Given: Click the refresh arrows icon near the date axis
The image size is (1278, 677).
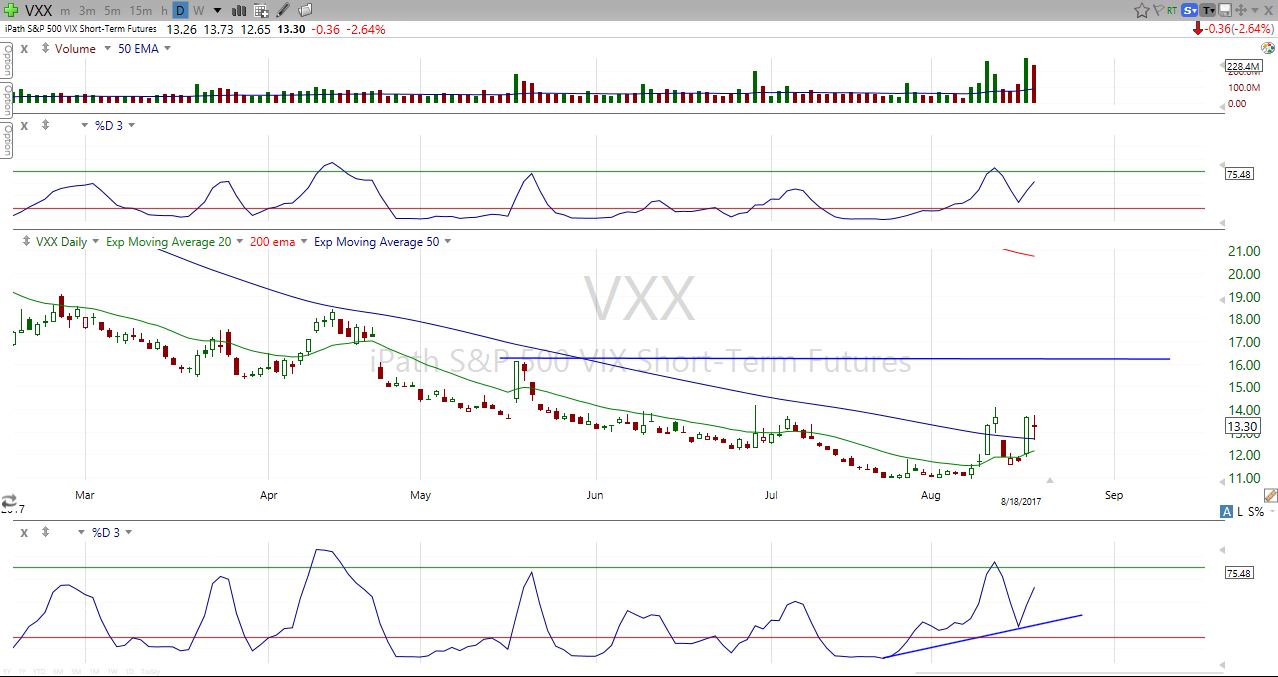Looking at the screenshot, I should click(x=9, y=501).
